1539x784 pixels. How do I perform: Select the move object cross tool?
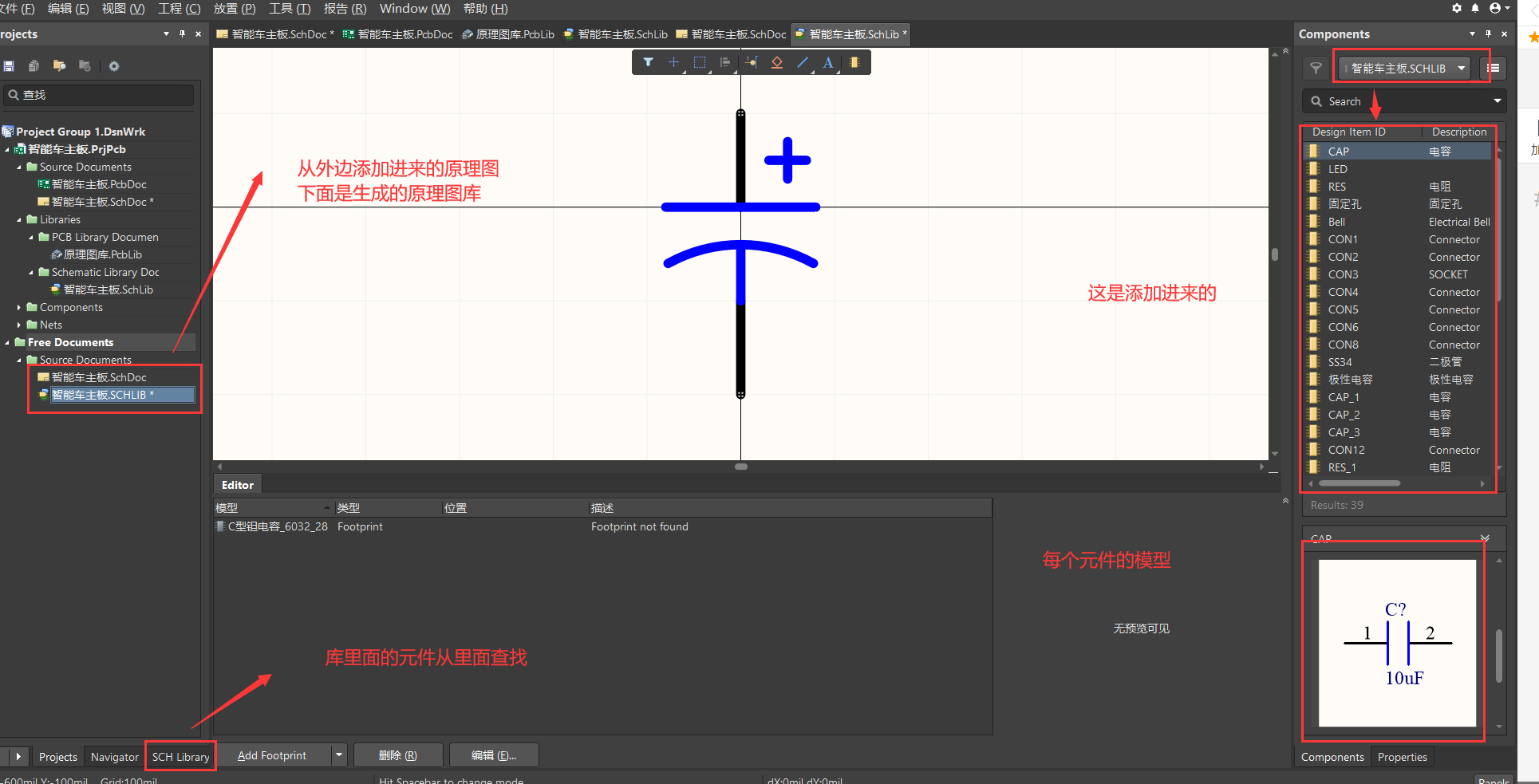tap(673, 62)
